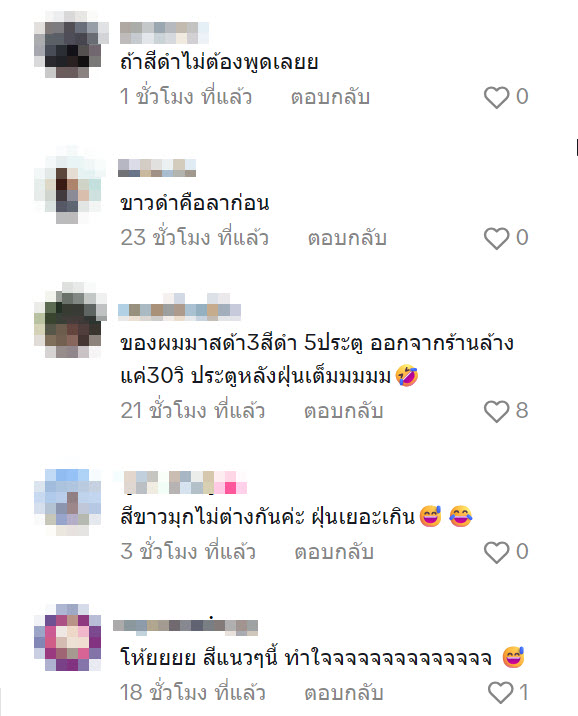Reply to the มาสด้า3 comment
Image resolution: width=578 pixels, height=716 pixels.
[x=343, y=411]
